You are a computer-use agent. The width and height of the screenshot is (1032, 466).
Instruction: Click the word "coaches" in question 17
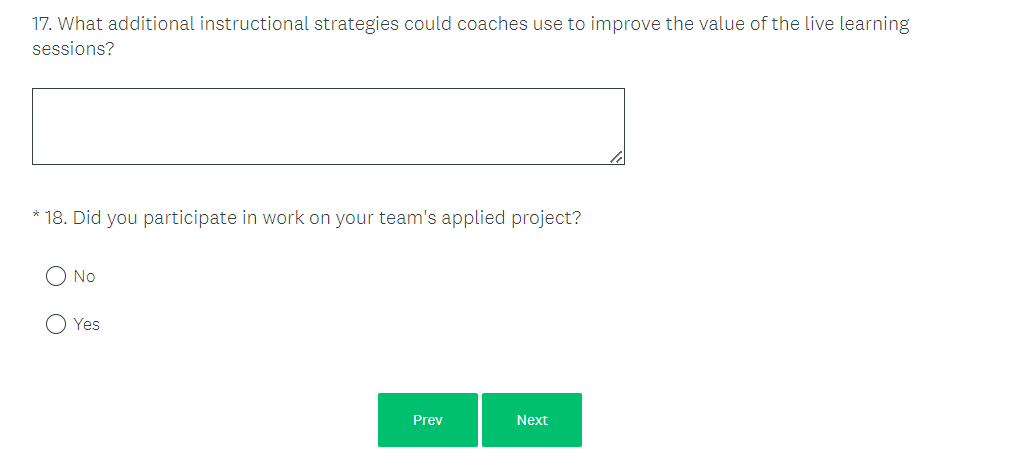[x=493, y=24]
